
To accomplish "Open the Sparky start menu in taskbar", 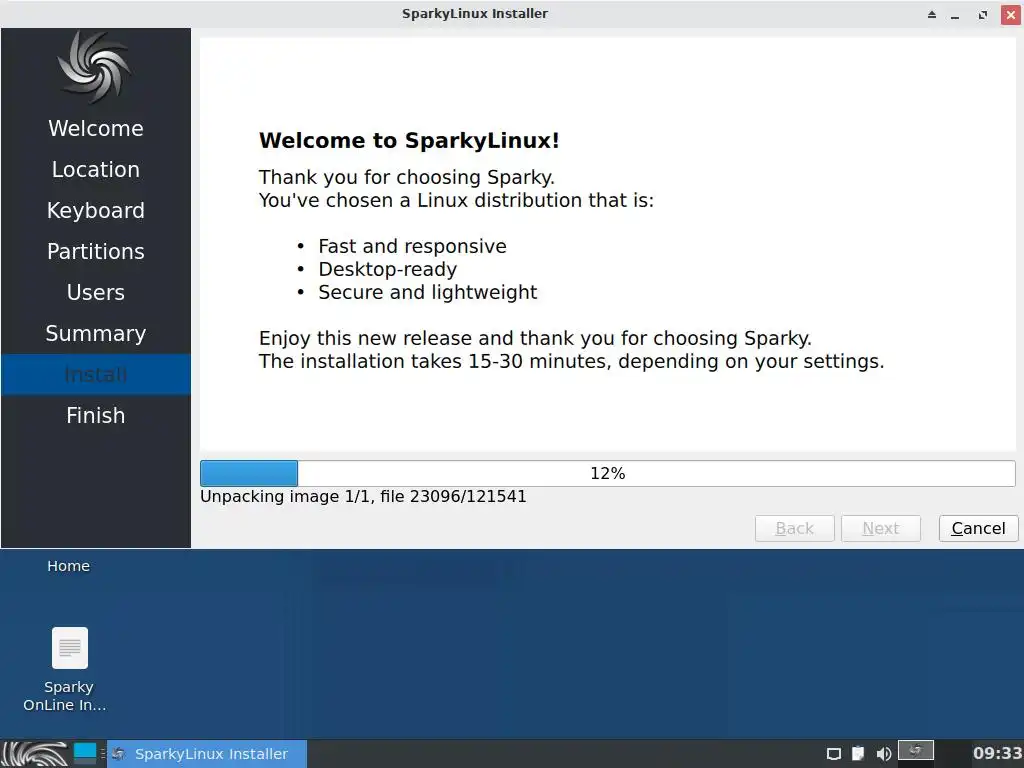I will click(35, 754).
